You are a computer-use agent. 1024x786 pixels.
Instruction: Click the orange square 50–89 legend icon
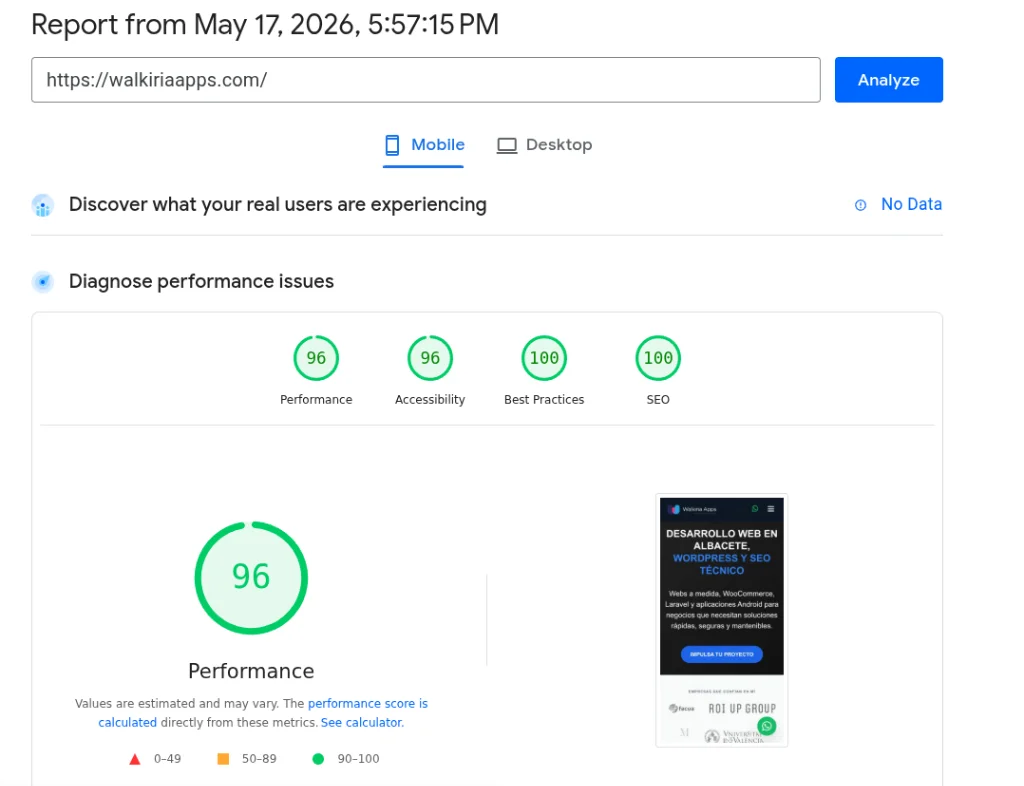coord(223,759)
